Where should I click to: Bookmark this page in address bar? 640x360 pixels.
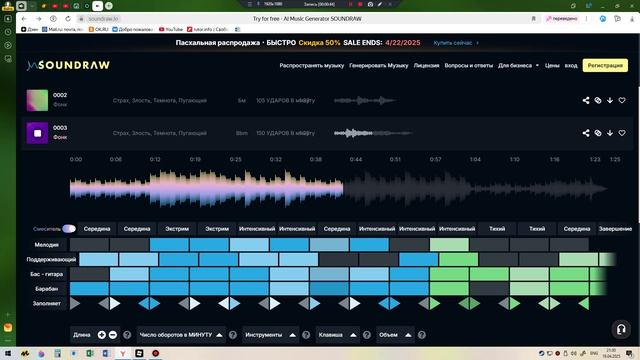[533, 19]
